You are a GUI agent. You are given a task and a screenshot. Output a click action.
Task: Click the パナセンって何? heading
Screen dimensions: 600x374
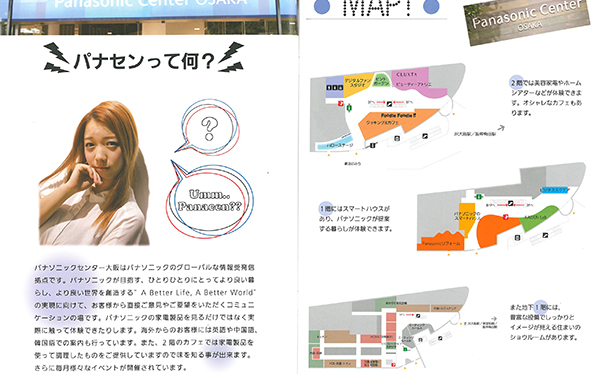143,60
